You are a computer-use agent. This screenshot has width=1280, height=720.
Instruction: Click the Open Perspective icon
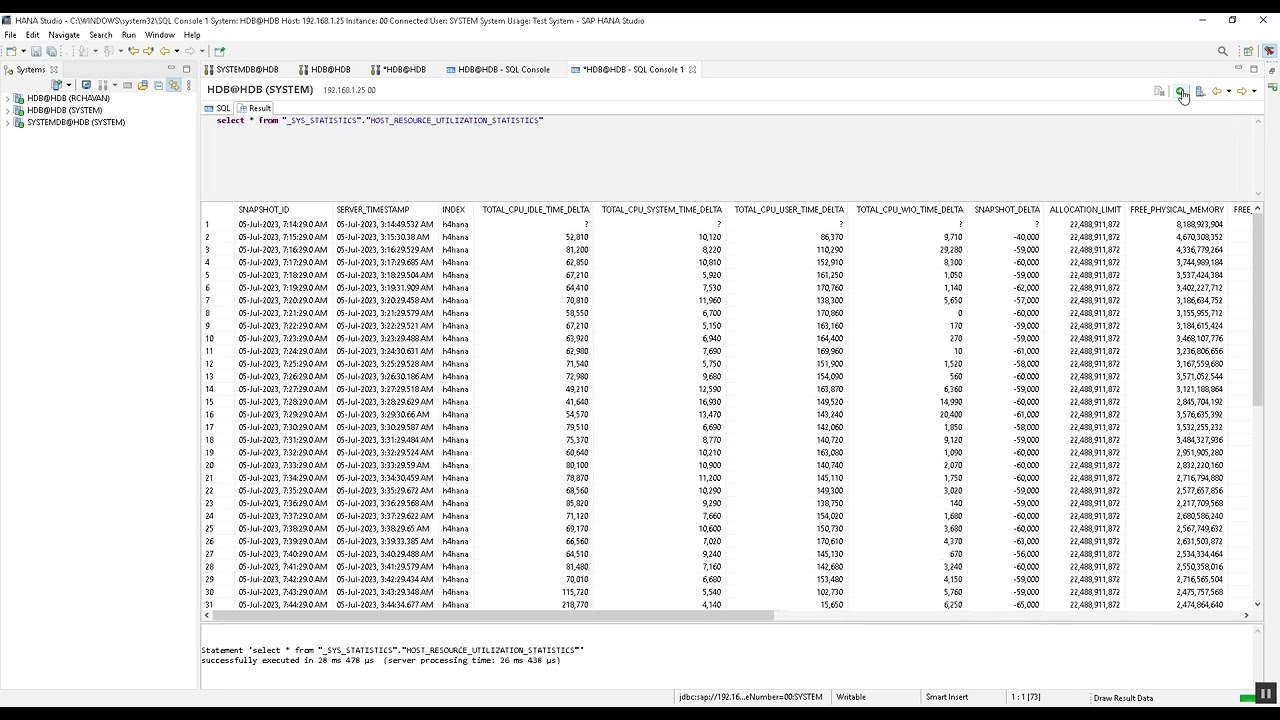[1248, 51]
